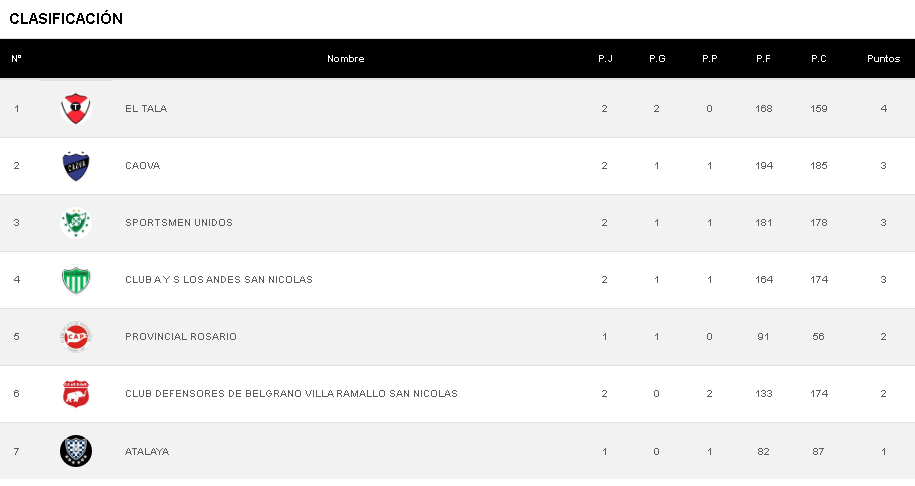Click the Defensores de Belgrano crest
The height and width of the screenshot is (486, 915).
click(x=76, y=394)
